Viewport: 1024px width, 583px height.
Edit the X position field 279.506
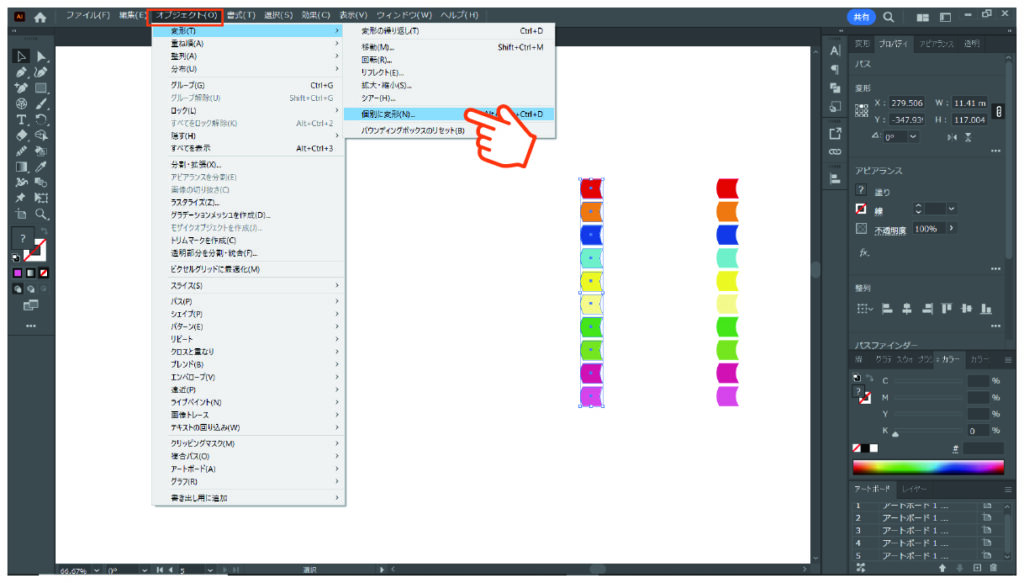click(907, 103)
